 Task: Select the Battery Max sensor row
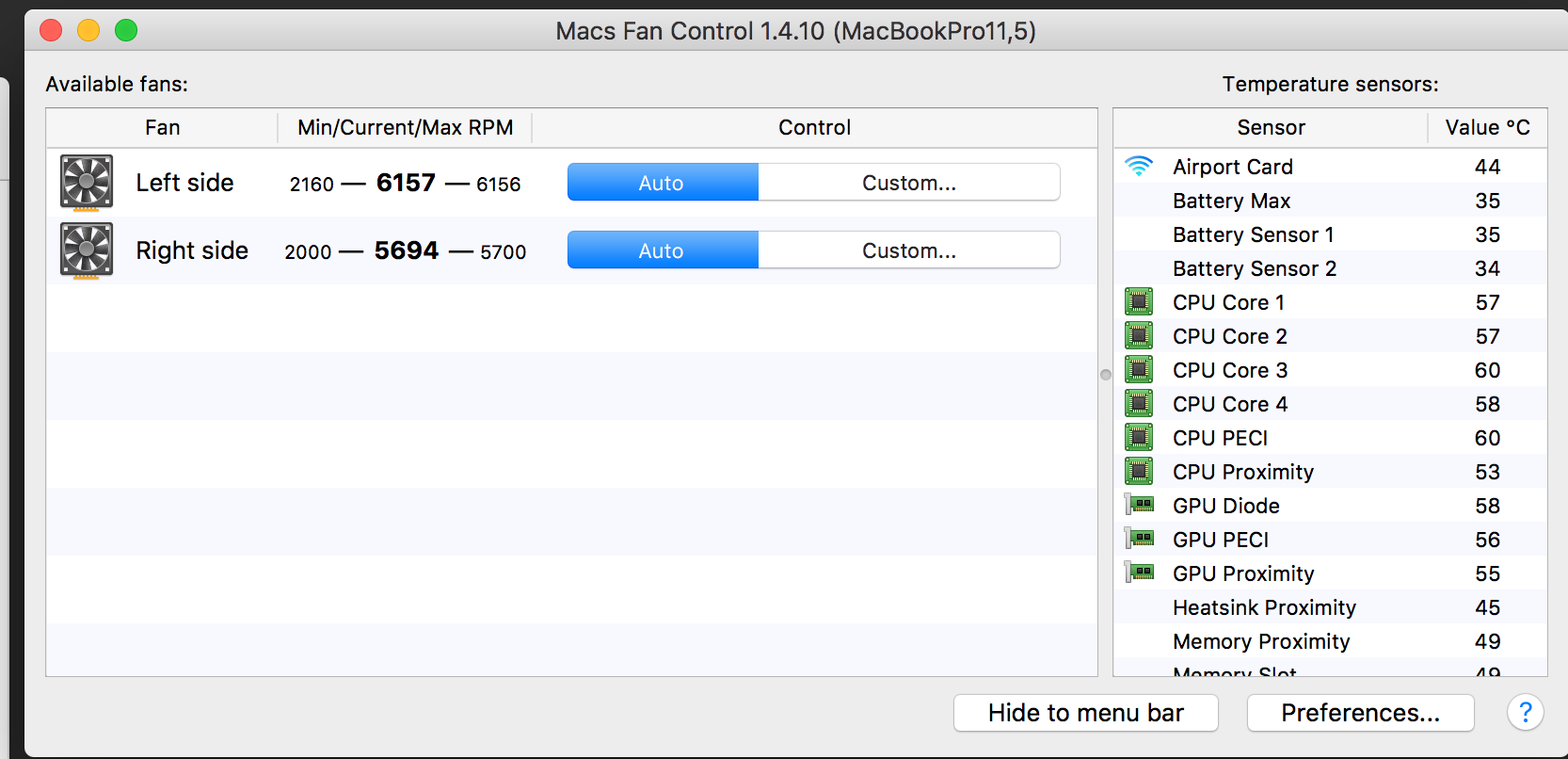click(x=1330, y=201)
